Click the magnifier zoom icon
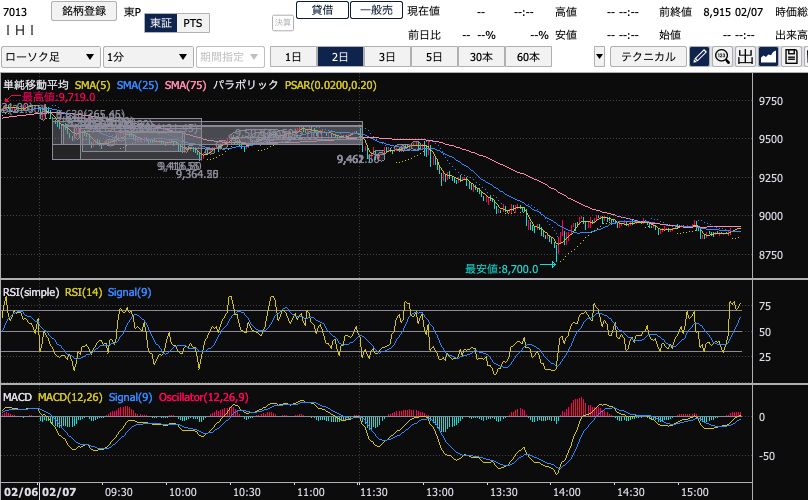Image resolution: width=808 pixels, height=500 pixels. coord(722,57)
